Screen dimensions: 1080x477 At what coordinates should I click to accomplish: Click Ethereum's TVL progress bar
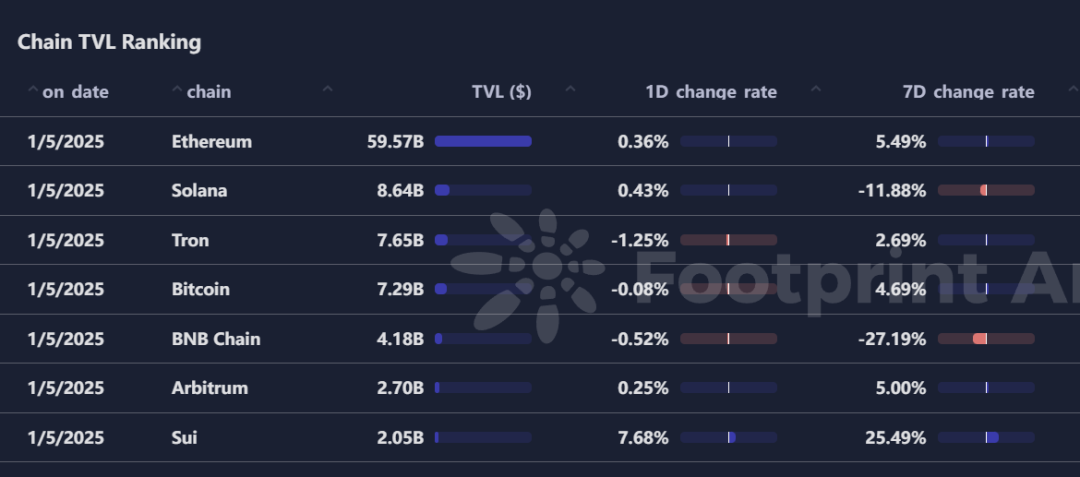pyautogui.click(x=483, y=141)
